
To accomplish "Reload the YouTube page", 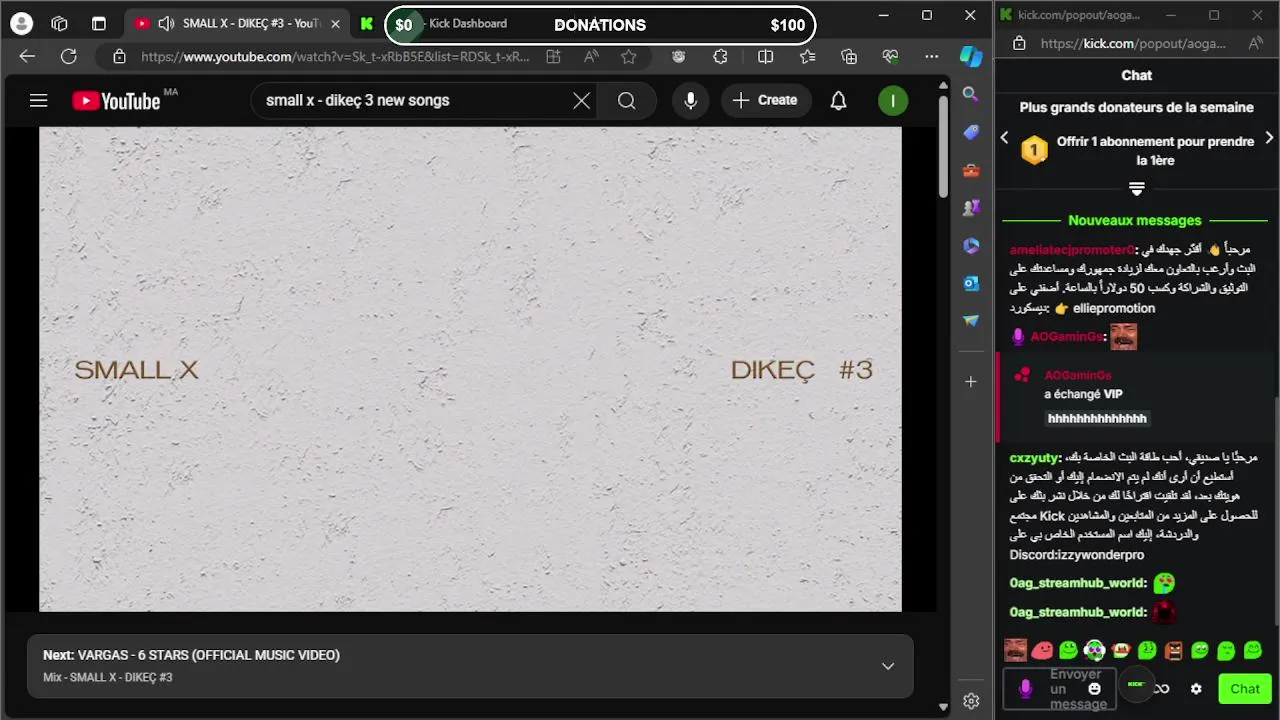I will point(68,57).
